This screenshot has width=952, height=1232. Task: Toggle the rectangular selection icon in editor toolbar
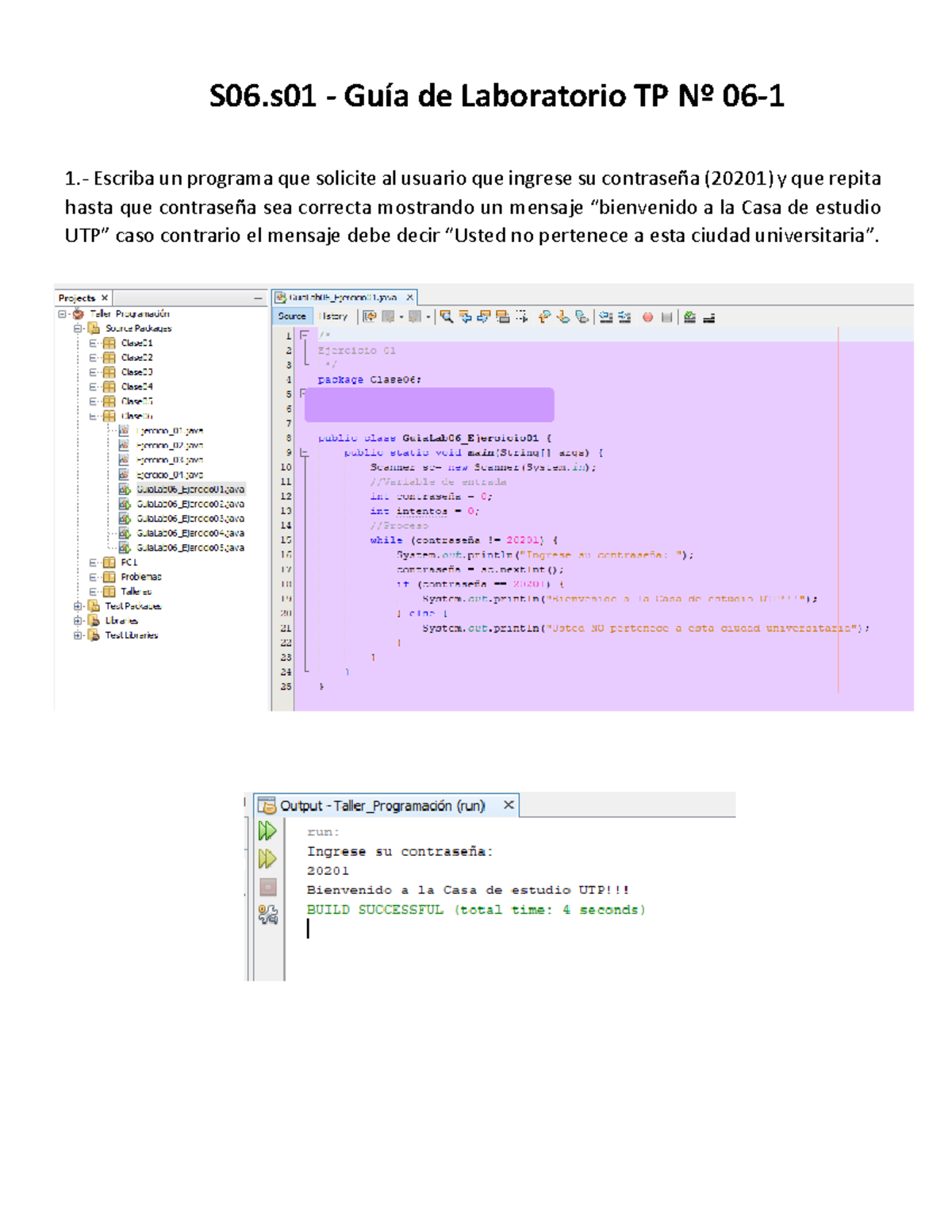[x=521, y=317]
